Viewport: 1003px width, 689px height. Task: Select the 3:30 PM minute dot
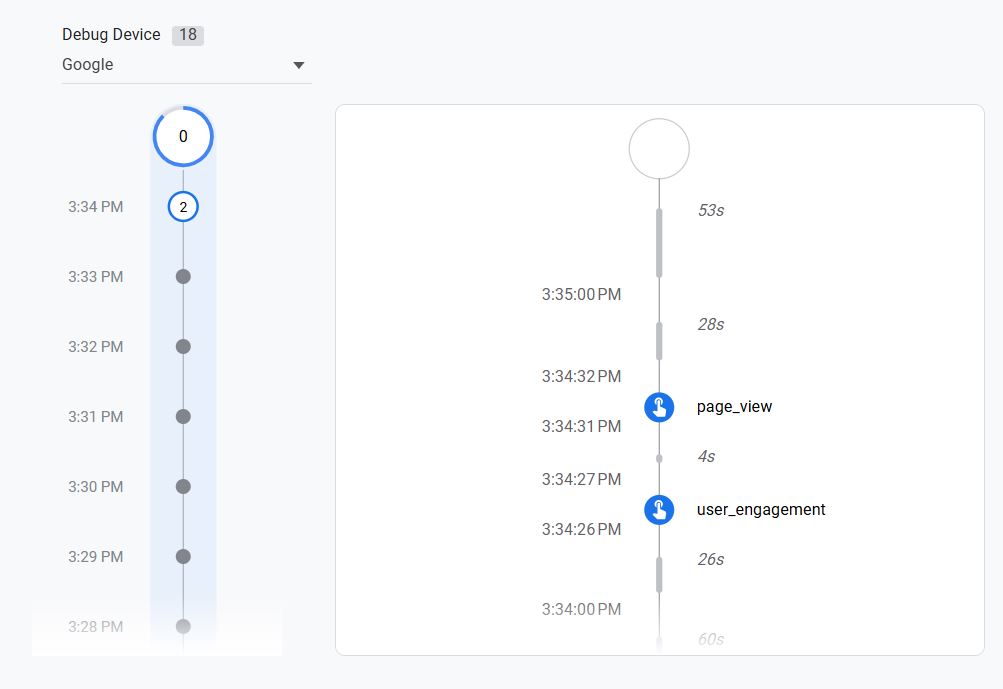[183, 487]
